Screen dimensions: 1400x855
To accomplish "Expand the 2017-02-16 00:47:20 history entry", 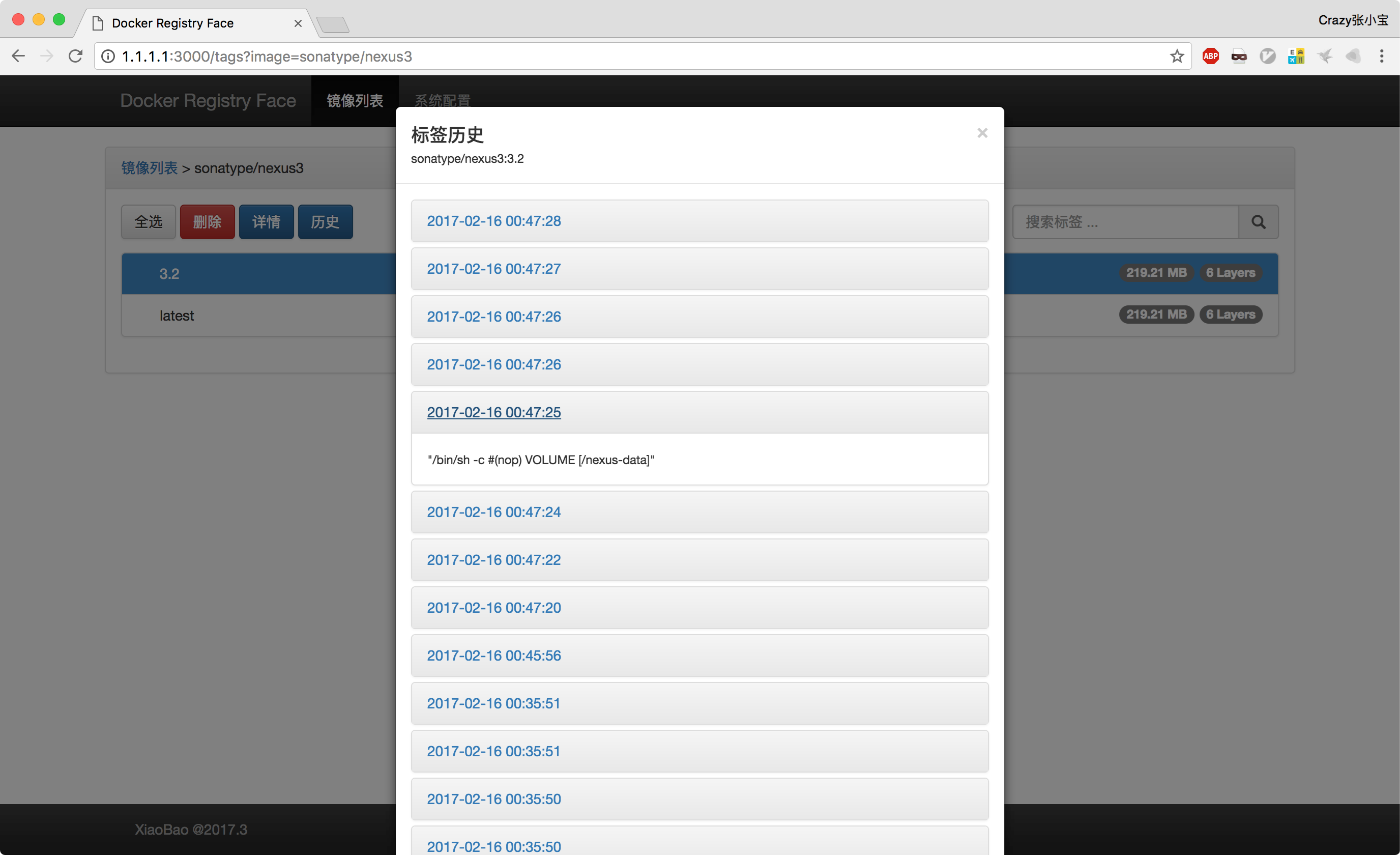I will [493, 608].
